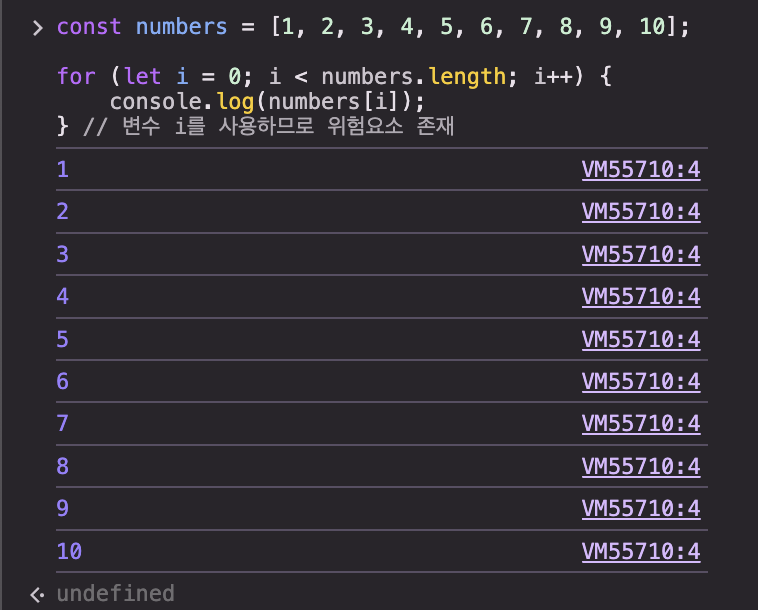Click the 'undefined' return value
Image resolution: width=758 pixels, height=610 pixels.
pos(116,594)
